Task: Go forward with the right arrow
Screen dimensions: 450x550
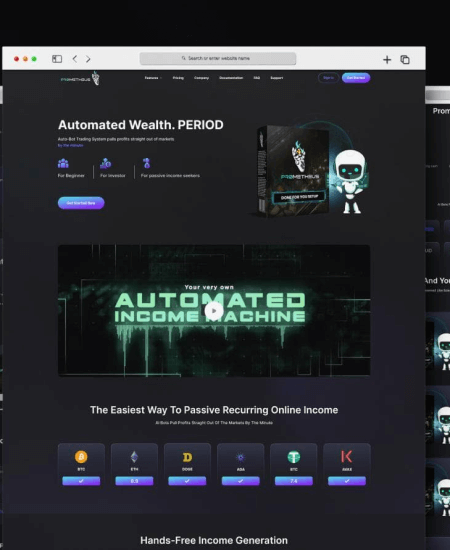Action: pyautogui.click(x=88, y=59)
